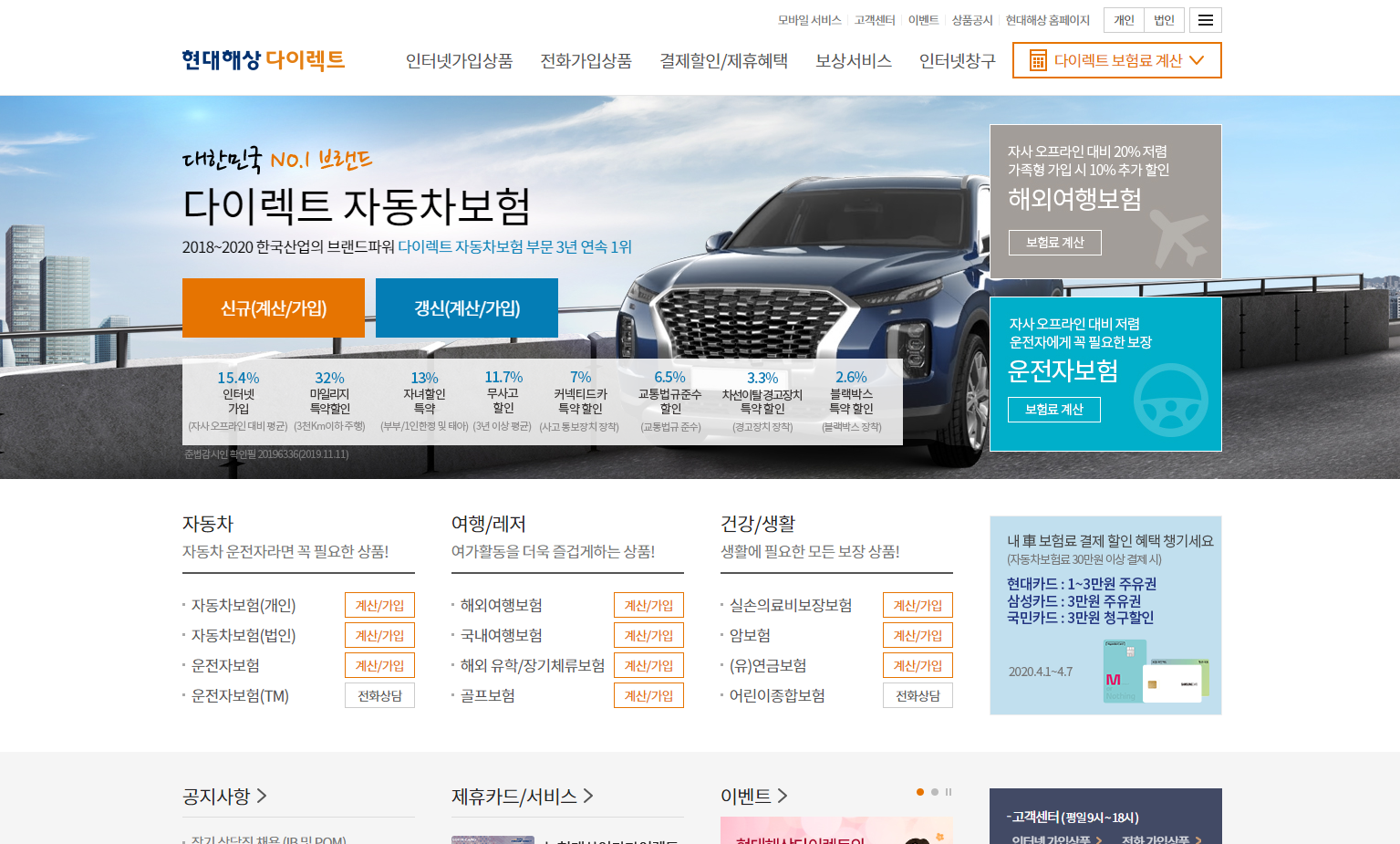
Task: Click the 현대해상 다이렉트 logo
Action: coord(263,60)
